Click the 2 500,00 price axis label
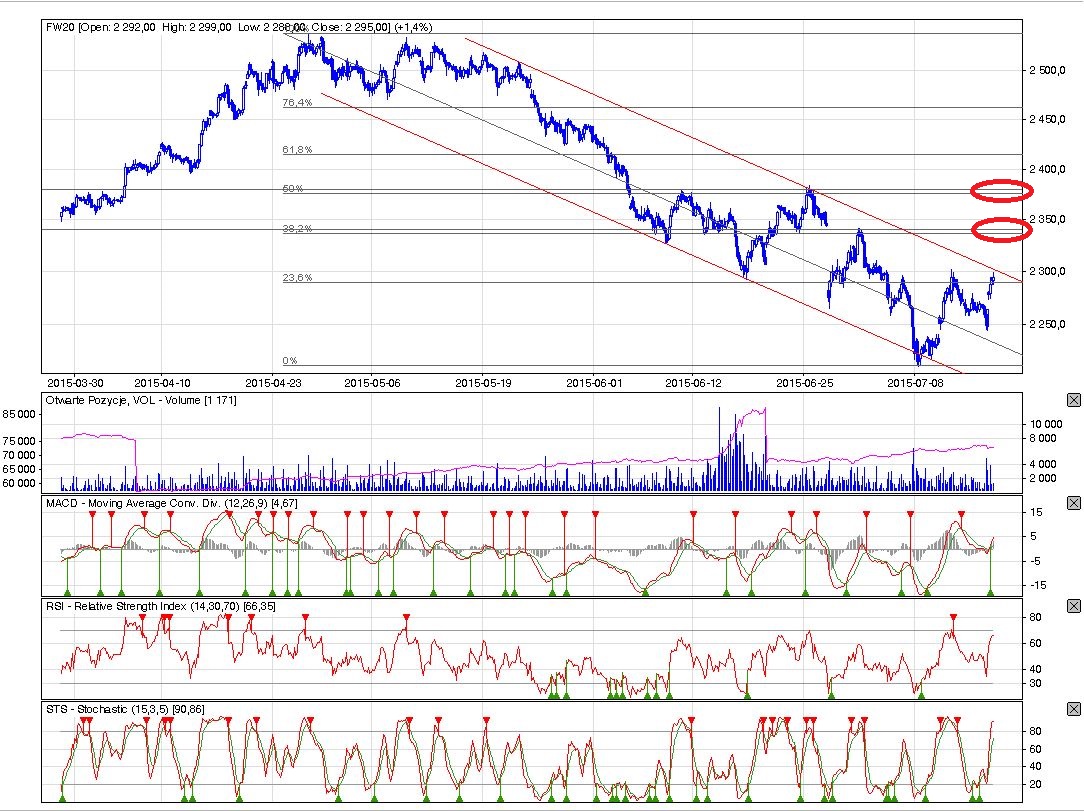This screenshot has width=1084, height=811. click(x=1047, y=70)
